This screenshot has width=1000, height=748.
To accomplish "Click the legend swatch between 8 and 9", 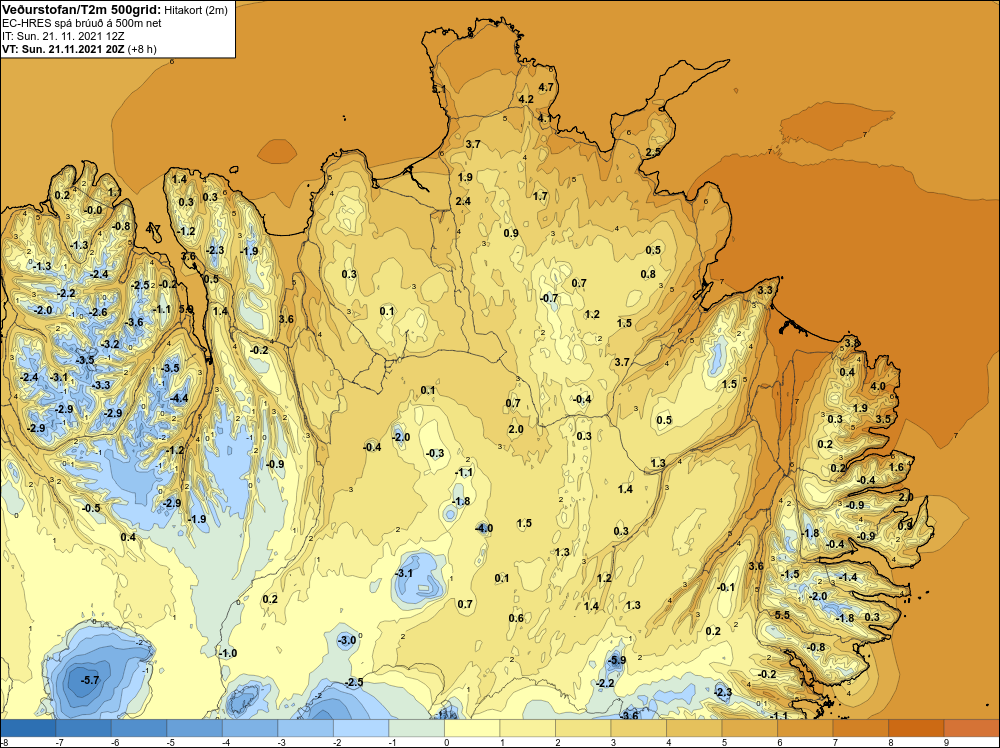I will (916, 728).
